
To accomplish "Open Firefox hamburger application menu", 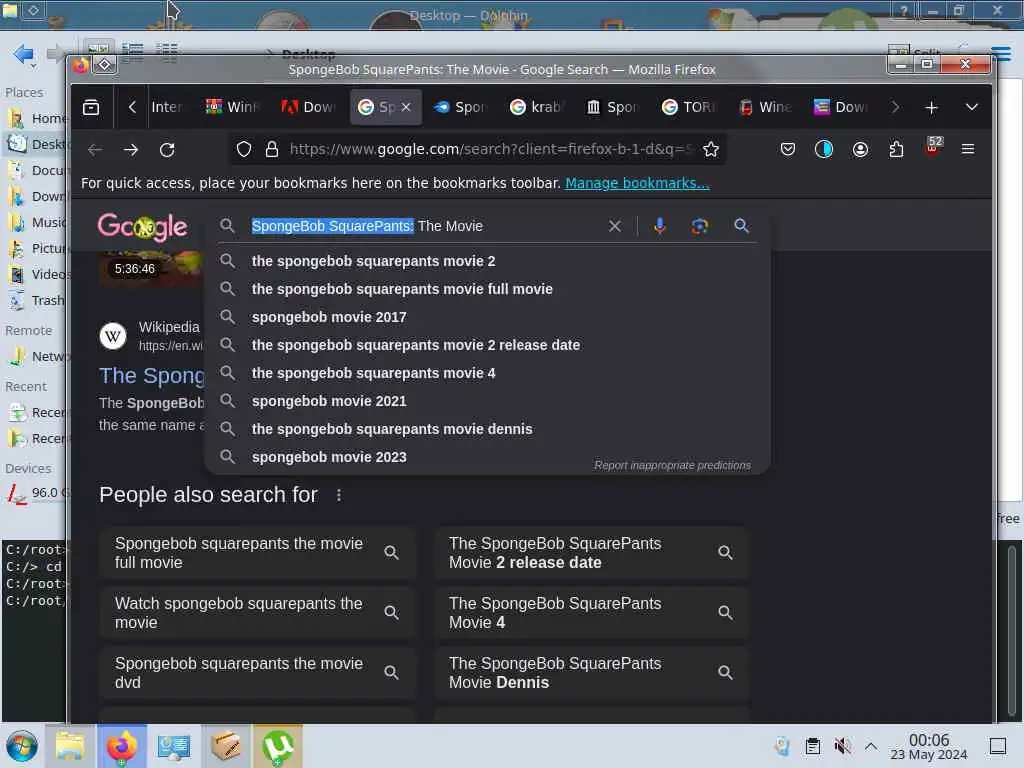I will [968, 150].
